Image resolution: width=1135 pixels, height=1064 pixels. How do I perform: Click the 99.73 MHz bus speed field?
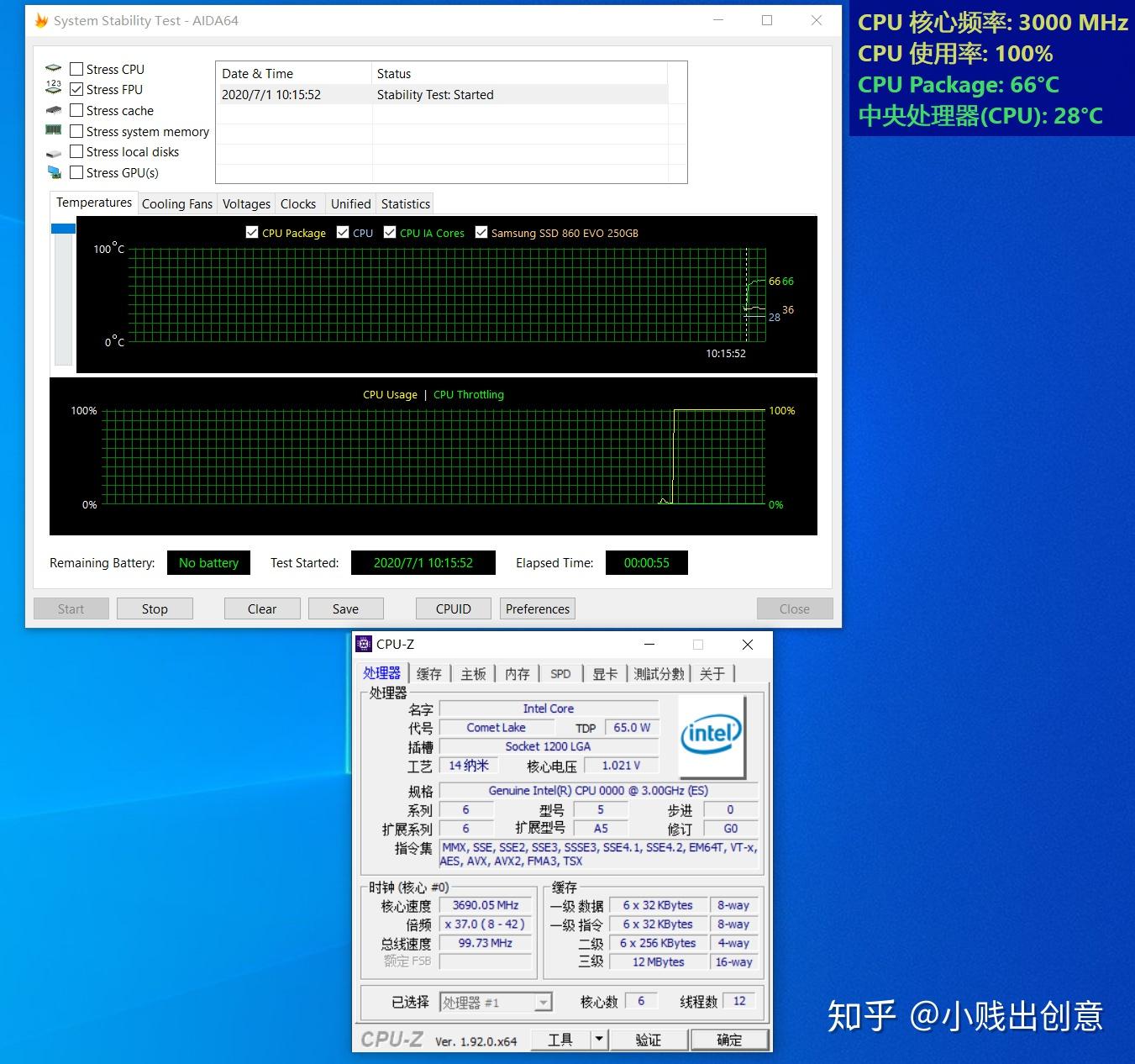point(486,943)
